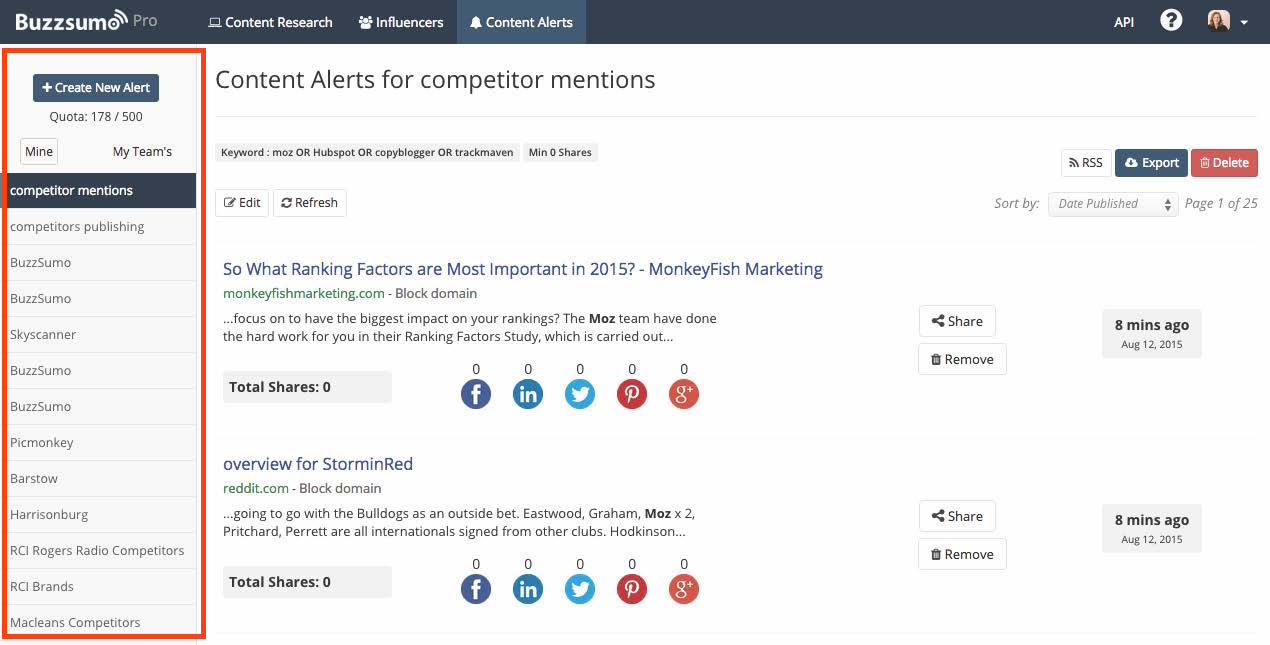Screen dimensions: 1270x645
Task: Click the Keyword filter tag
Action: pyautogui.click(x=367, y=152)
